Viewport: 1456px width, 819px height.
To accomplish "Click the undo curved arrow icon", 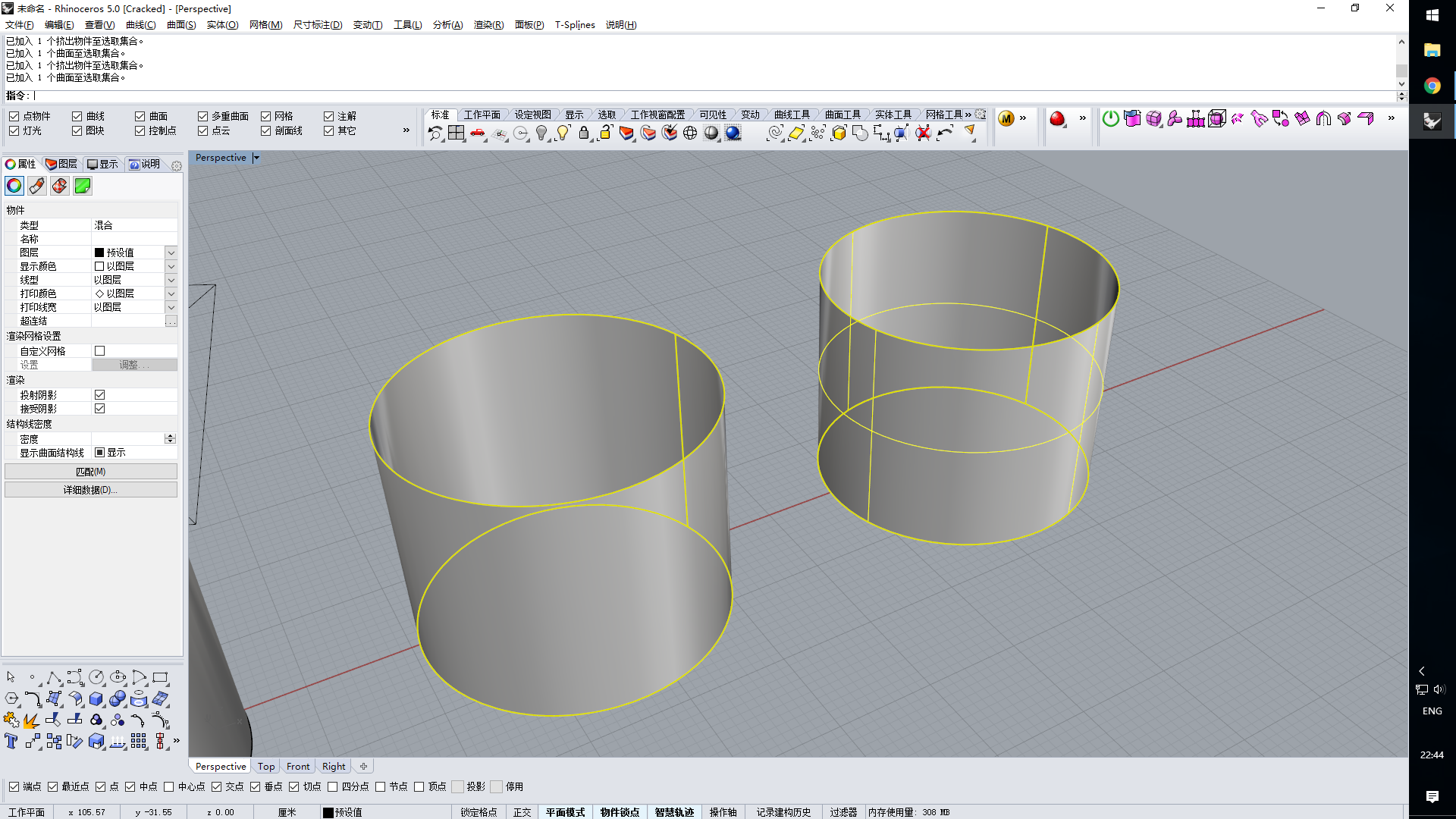I will point(945,133).
